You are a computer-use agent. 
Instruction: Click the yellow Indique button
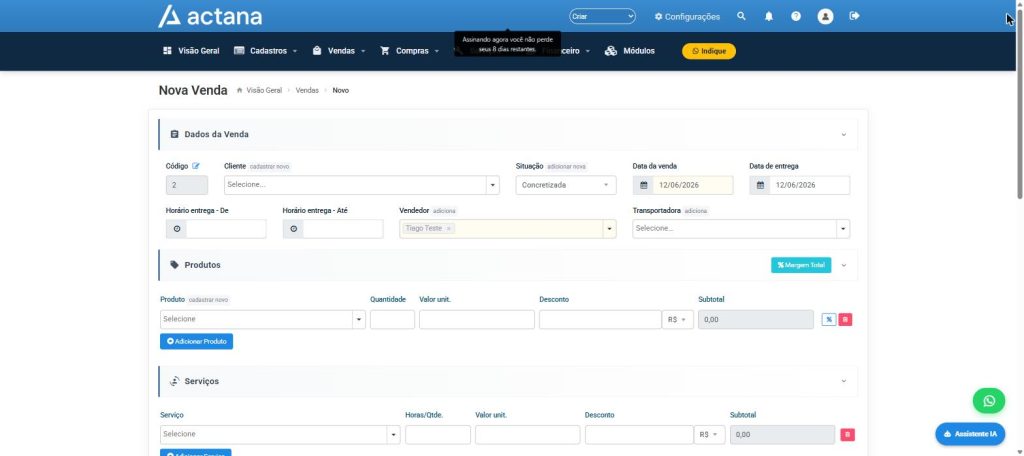(709, 51)
